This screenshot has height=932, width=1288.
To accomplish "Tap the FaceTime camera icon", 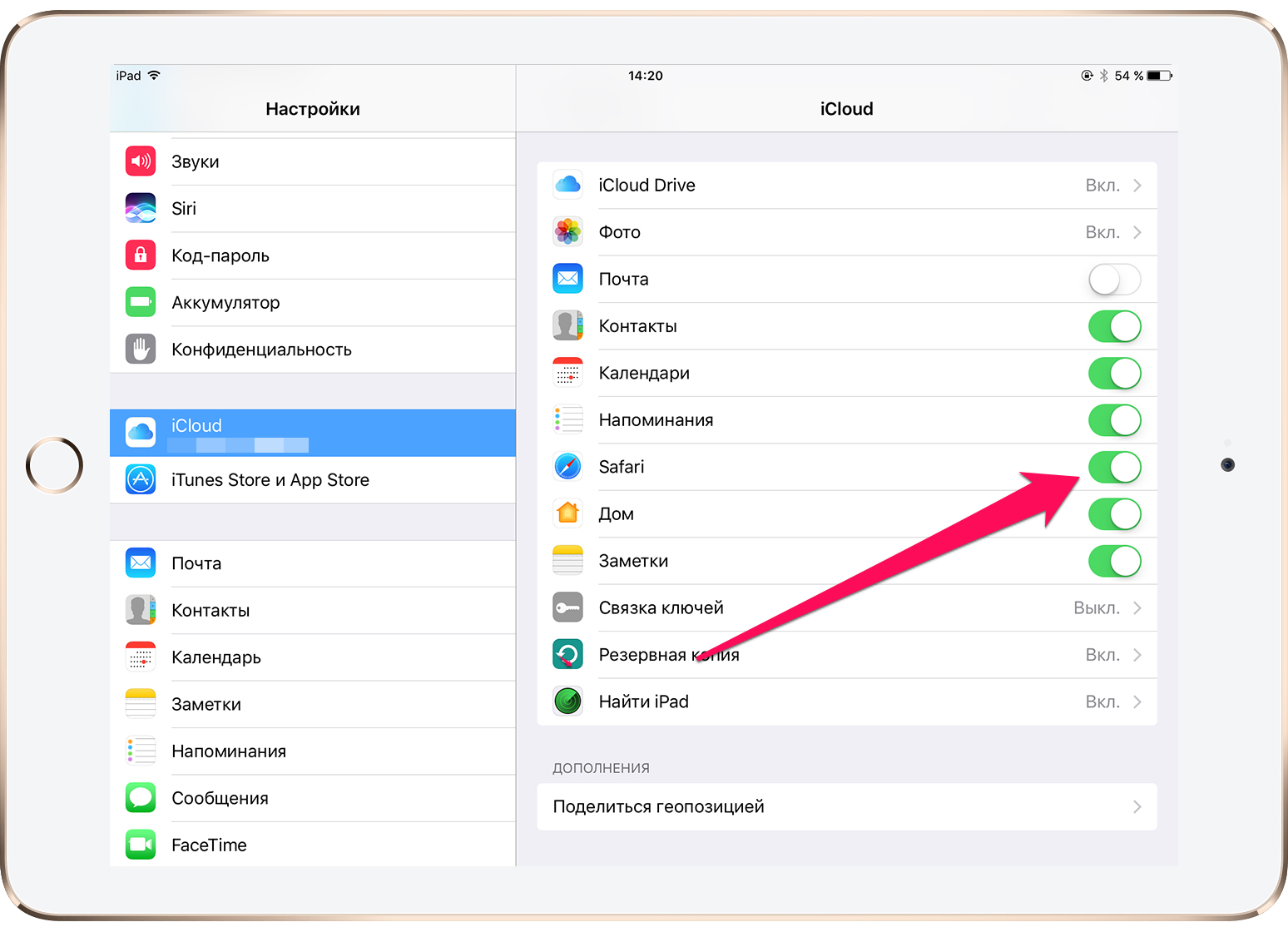I will (141, 845).
